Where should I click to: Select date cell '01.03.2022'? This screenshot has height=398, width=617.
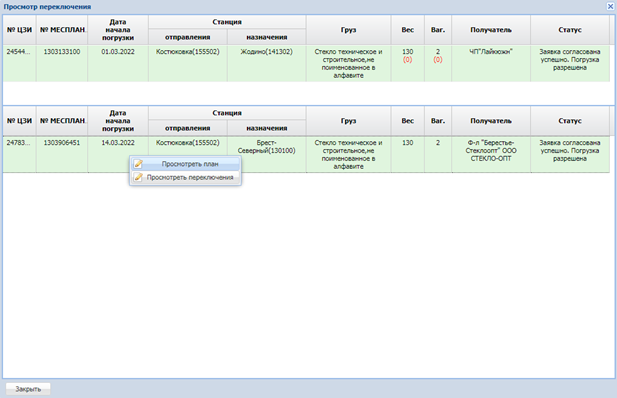coord(118,63)
